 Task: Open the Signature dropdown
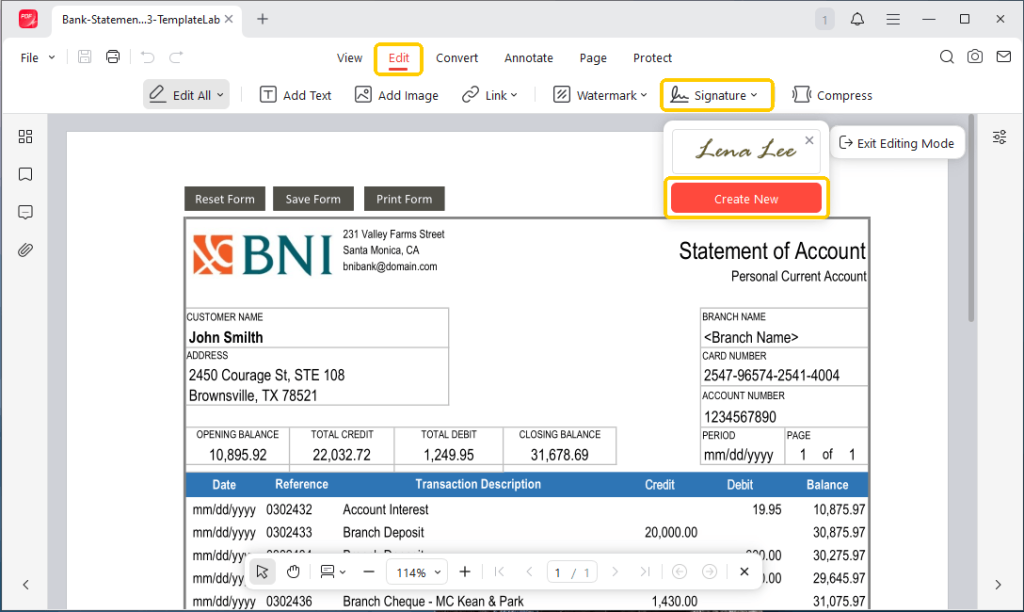coord(716,95)
